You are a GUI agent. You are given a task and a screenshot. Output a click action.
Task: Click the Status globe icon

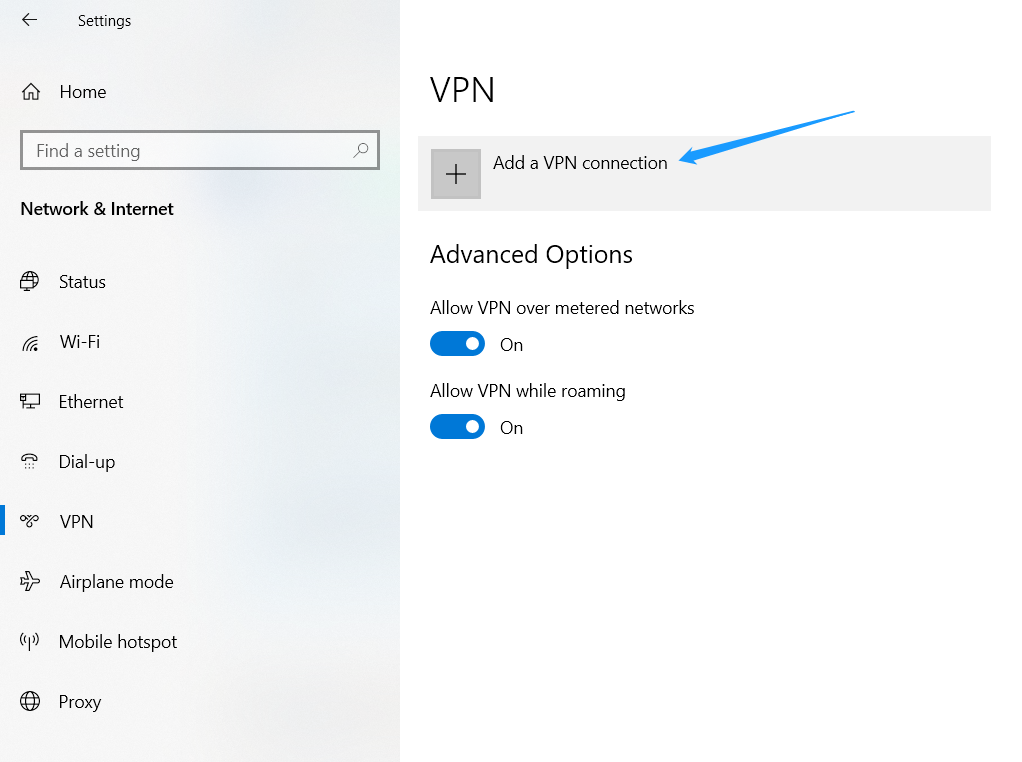point(29,282)
